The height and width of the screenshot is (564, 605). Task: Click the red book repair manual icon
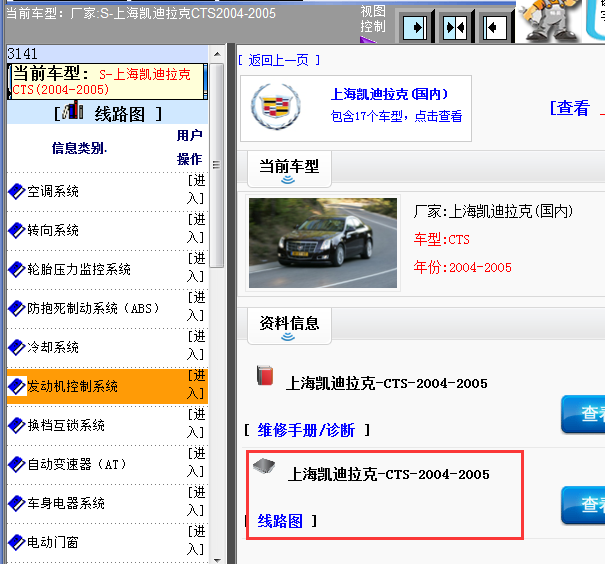[265, 375]
